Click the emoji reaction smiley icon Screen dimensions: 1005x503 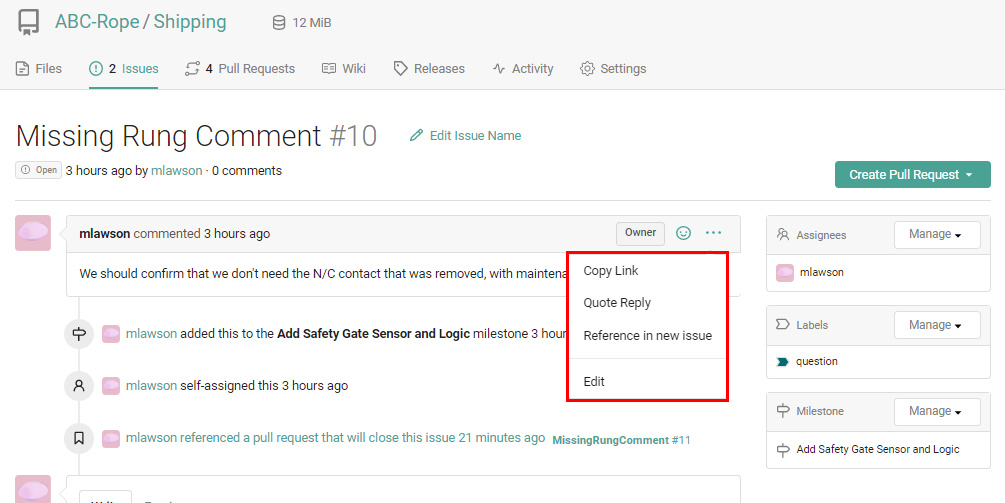[684, 233]
